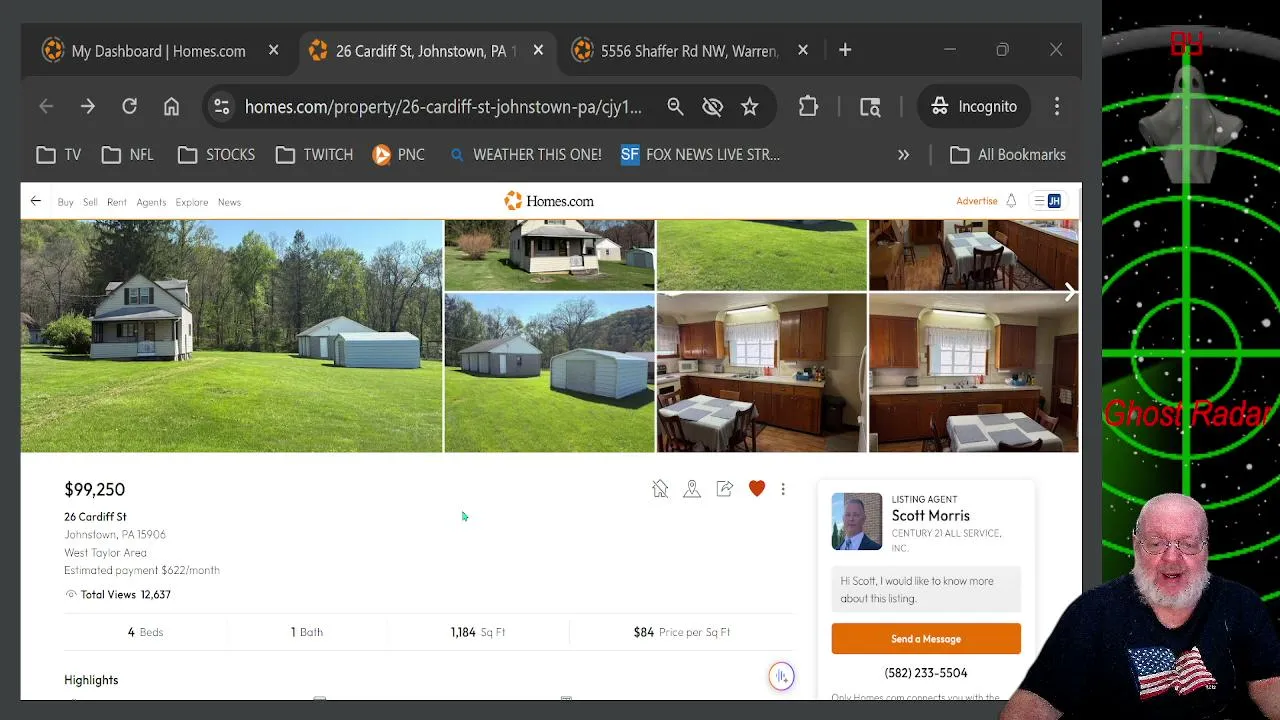Click the Advertise link
Screen dimensions: 1280x720
977,201
